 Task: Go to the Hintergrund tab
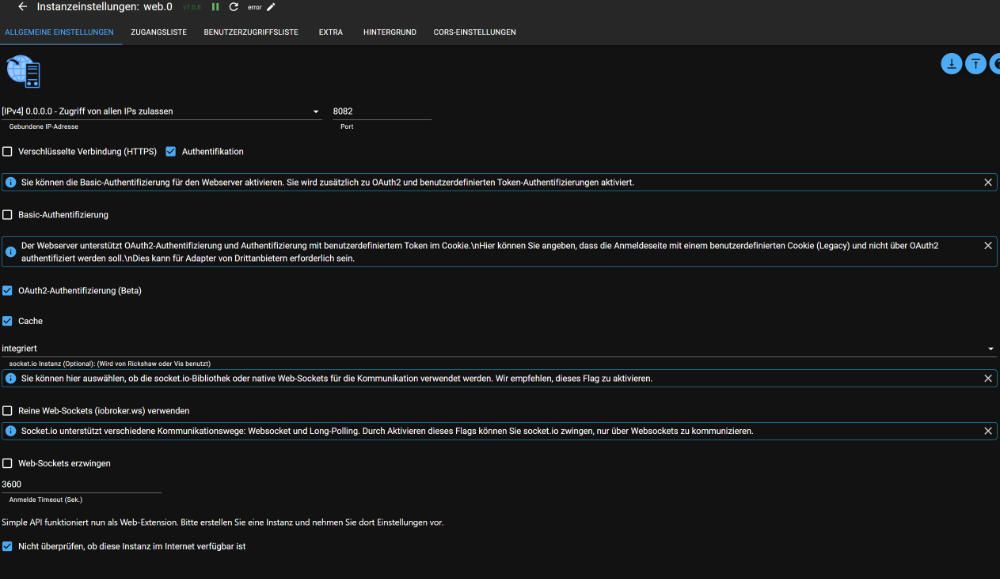[x=388, y=32]
